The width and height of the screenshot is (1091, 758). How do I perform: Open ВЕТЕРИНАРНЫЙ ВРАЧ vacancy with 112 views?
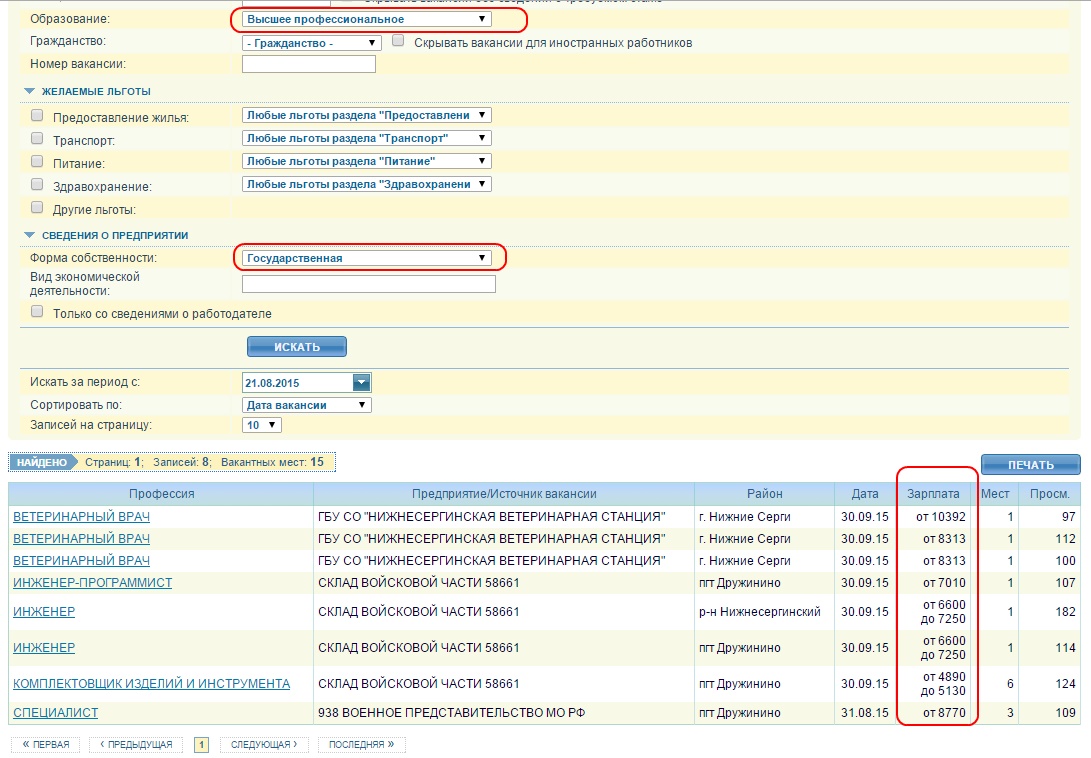tap(81, 539)
